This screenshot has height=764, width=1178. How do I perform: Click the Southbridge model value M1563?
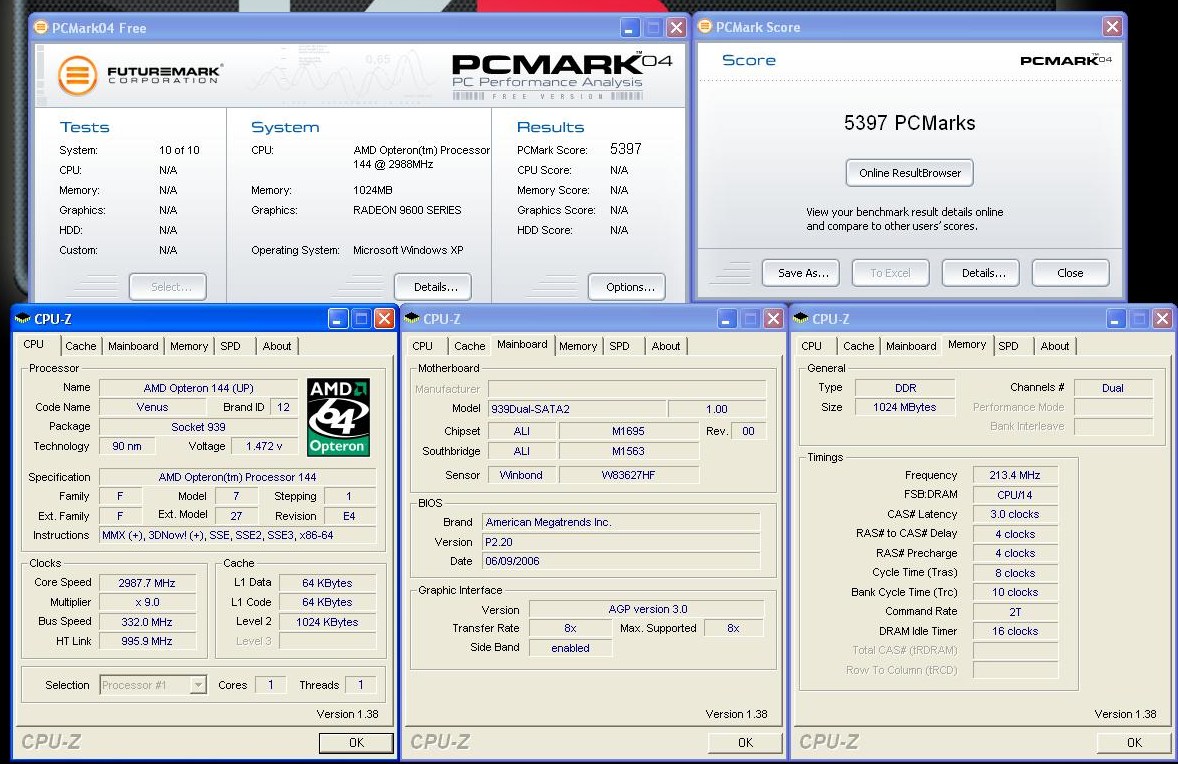point(628,451)
